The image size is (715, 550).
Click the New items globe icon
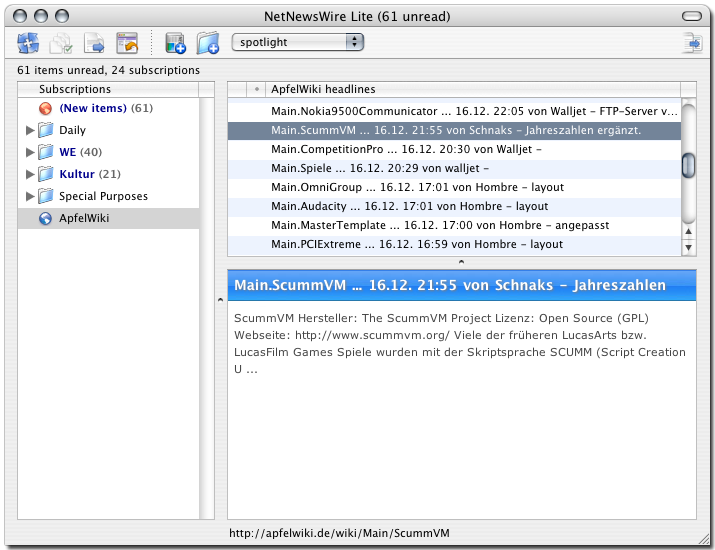[45, 109]
